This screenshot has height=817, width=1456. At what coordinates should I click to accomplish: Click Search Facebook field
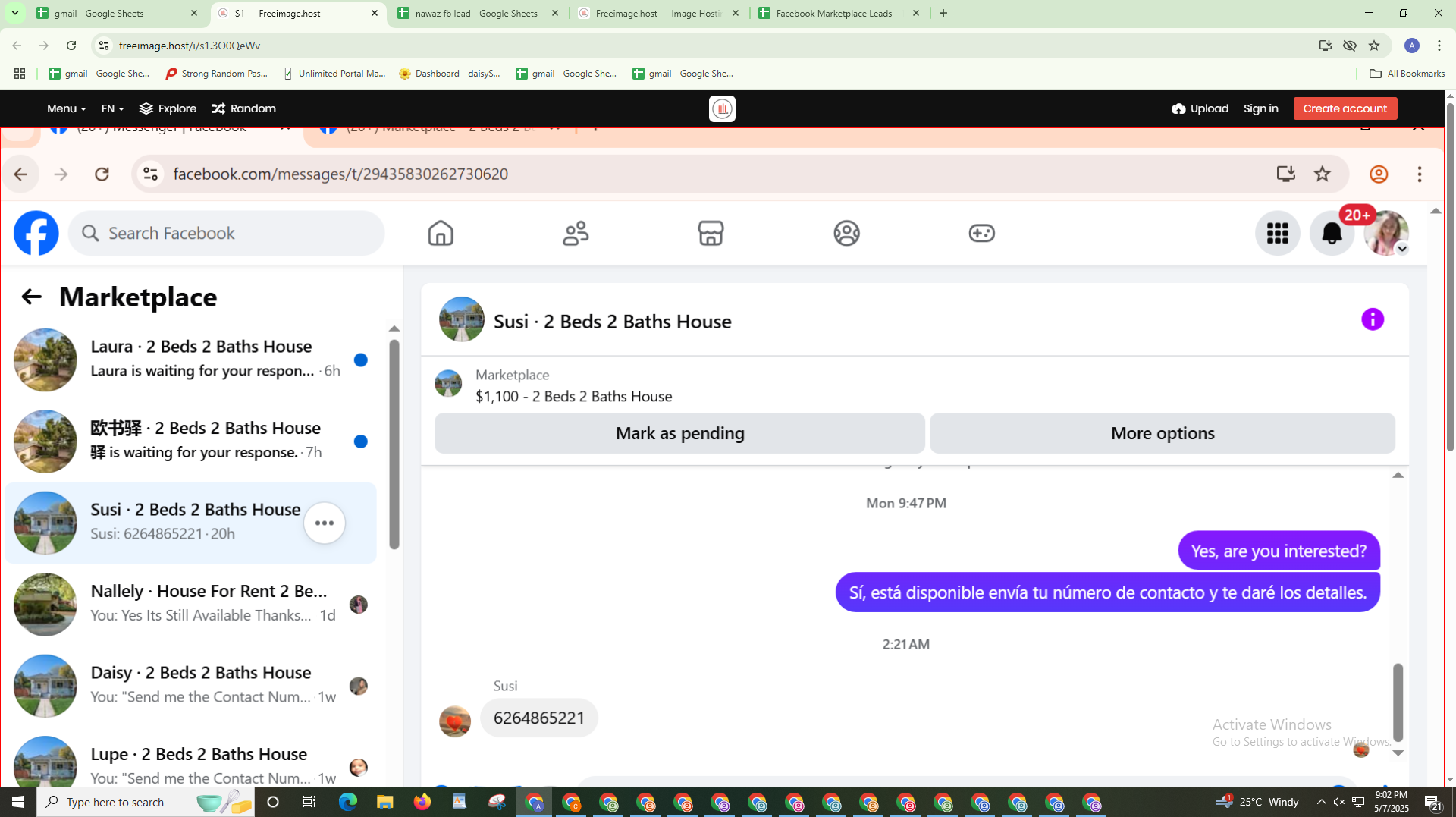click(x=227, y=233)
